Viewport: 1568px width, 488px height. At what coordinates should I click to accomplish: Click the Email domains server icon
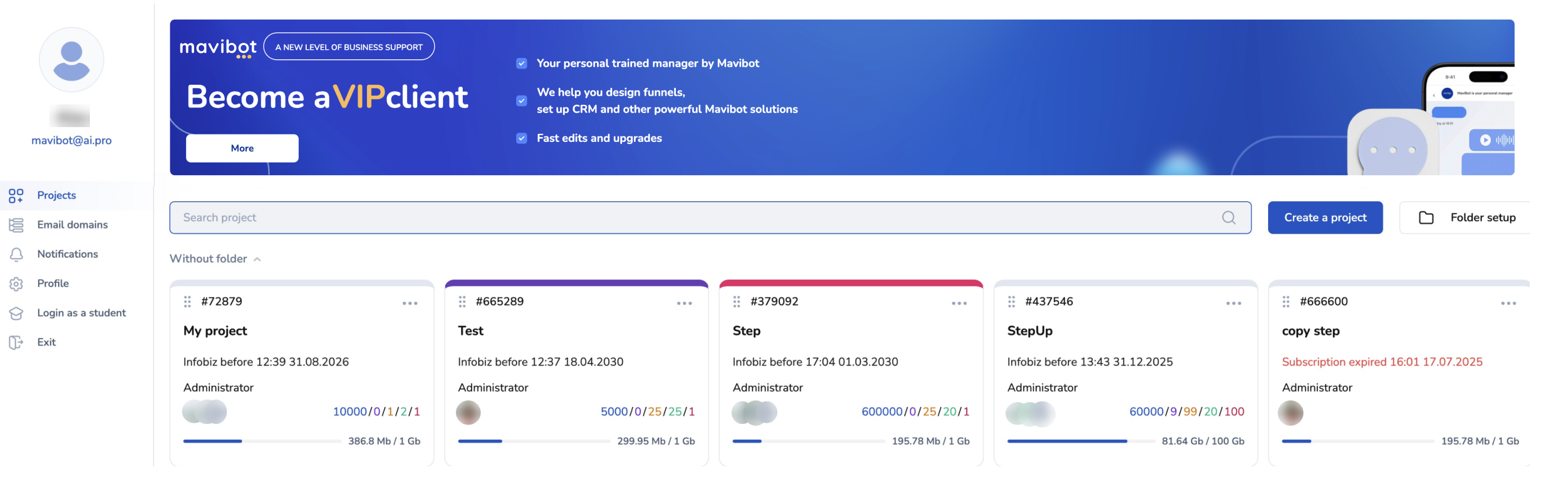coord(16,225)
